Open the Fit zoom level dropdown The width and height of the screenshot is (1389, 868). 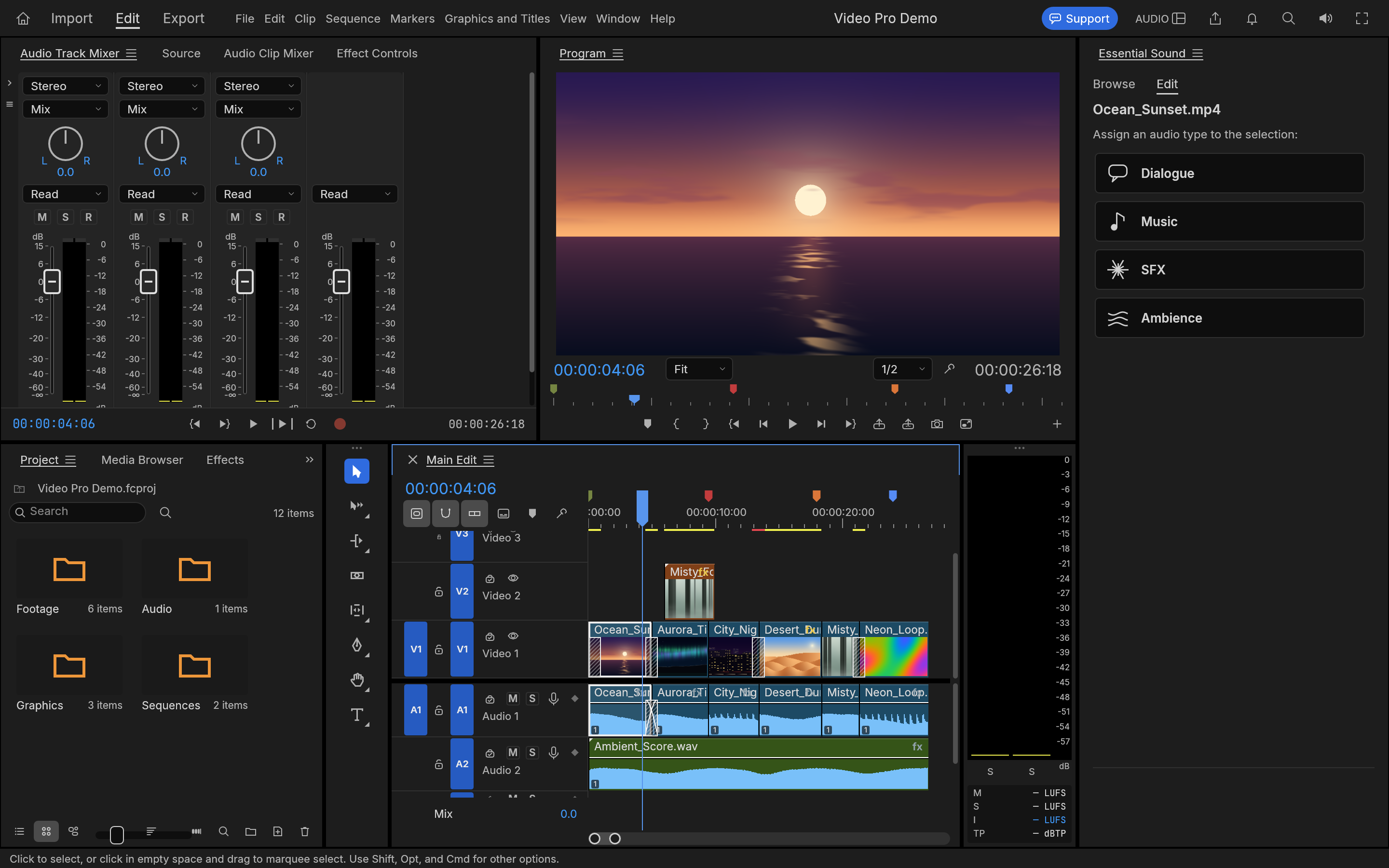(699, 369)
